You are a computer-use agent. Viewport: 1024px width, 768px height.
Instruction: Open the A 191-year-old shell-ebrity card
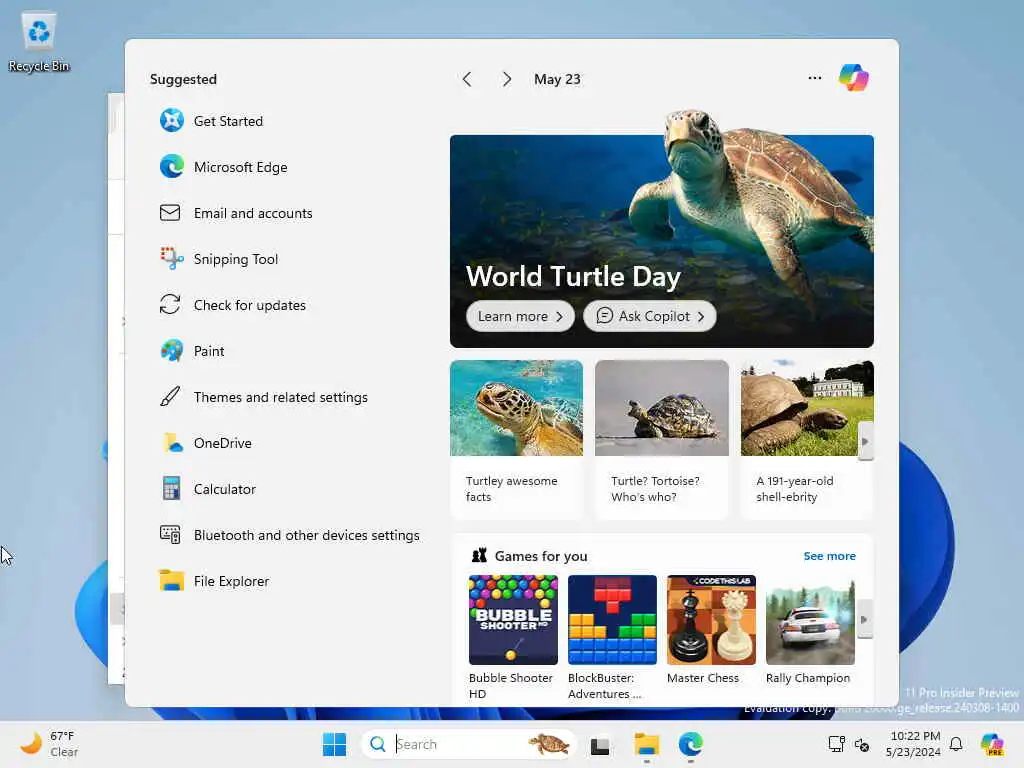click(x=807, y=440)
